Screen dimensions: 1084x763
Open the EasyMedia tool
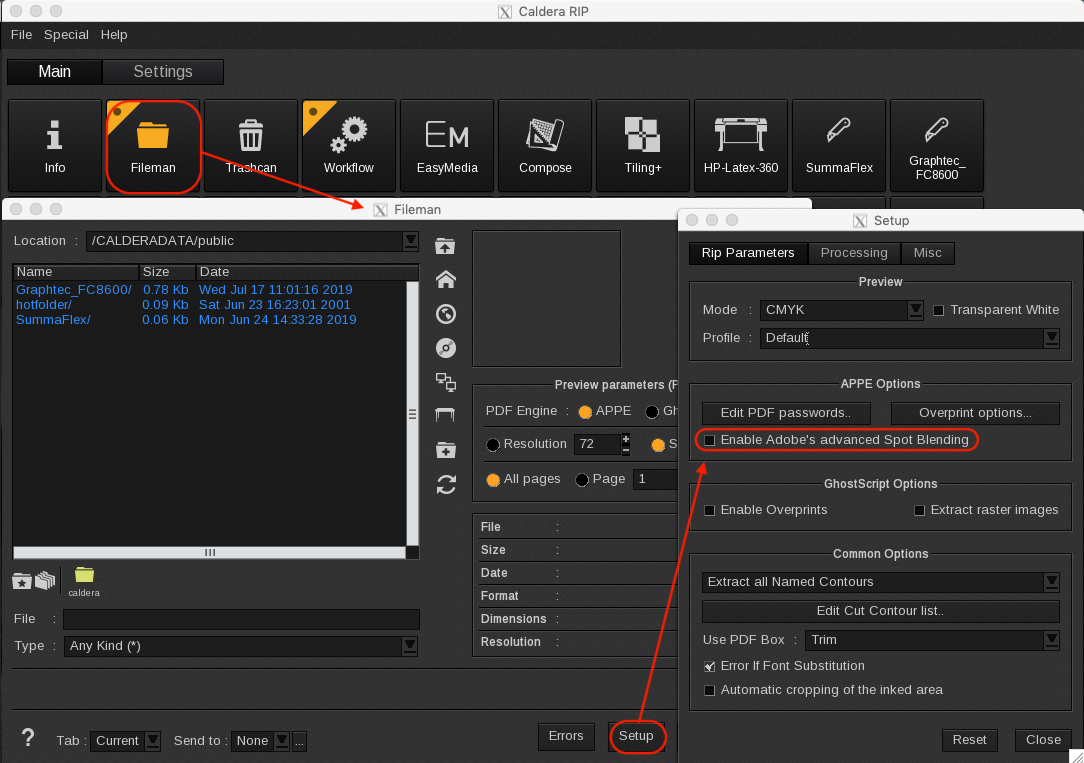[x=447, y=145]
